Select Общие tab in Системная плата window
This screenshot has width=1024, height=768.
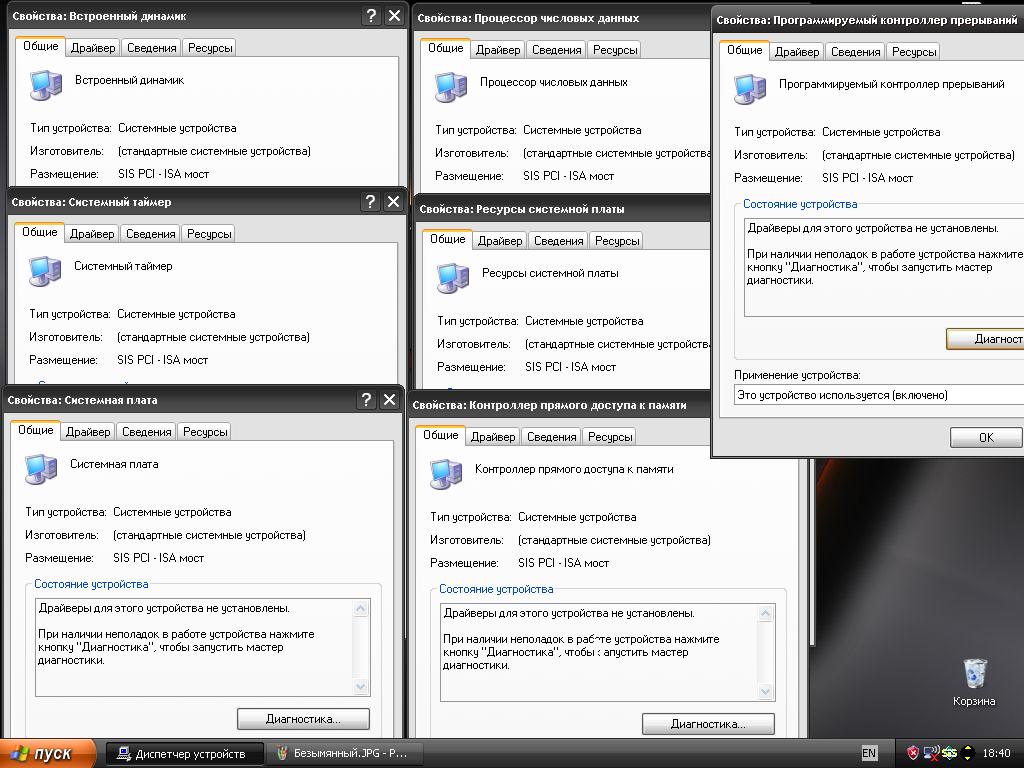click(36, 430)
